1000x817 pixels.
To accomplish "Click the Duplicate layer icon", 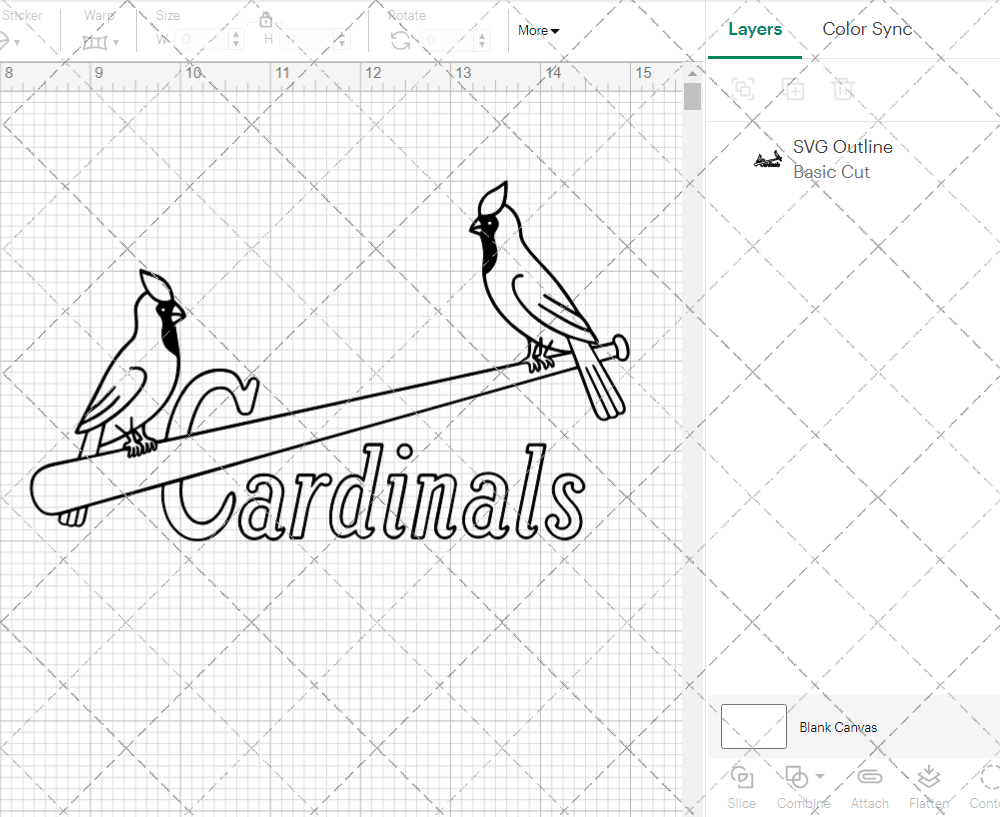I will tap(793, 89).
